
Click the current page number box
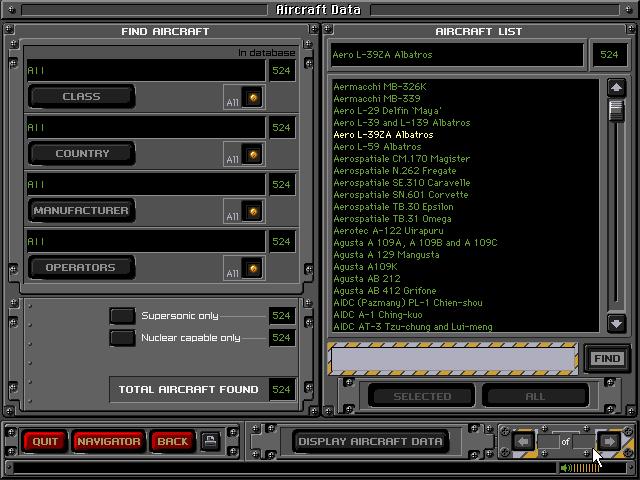(548, 441)
